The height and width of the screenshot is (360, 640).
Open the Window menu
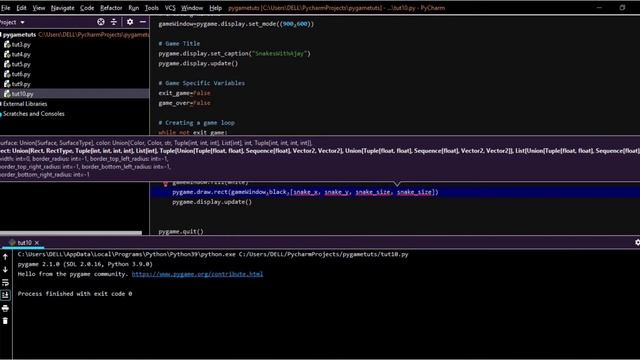pos(192,8)
